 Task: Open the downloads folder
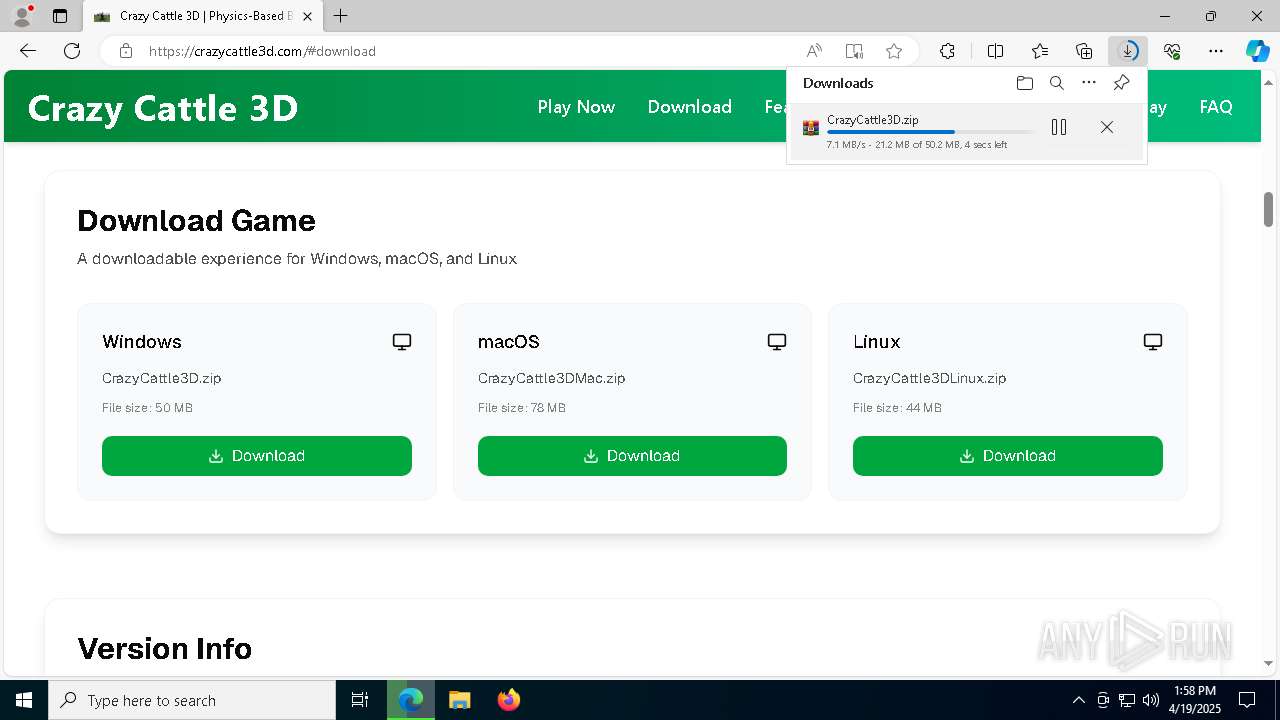coord(1024,83)
